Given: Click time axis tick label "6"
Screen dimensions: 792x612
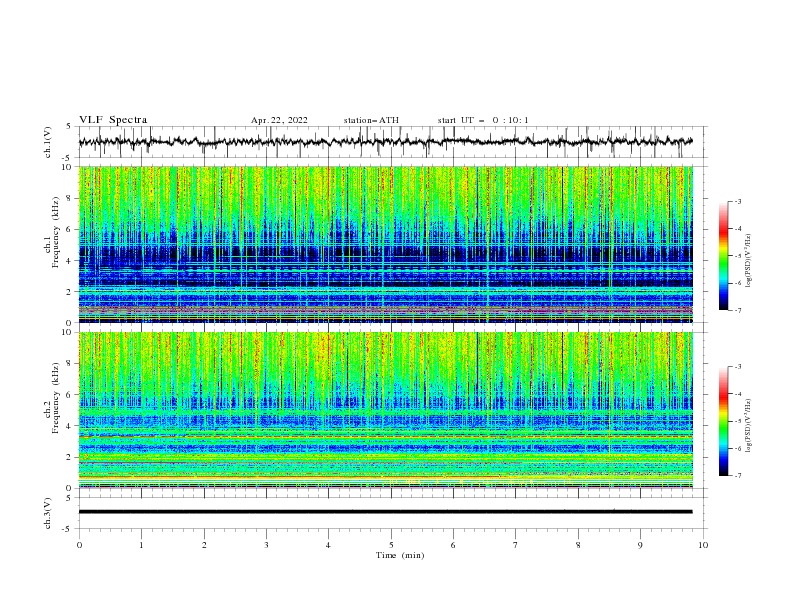Looking at the screenshot, I should 453,545.
